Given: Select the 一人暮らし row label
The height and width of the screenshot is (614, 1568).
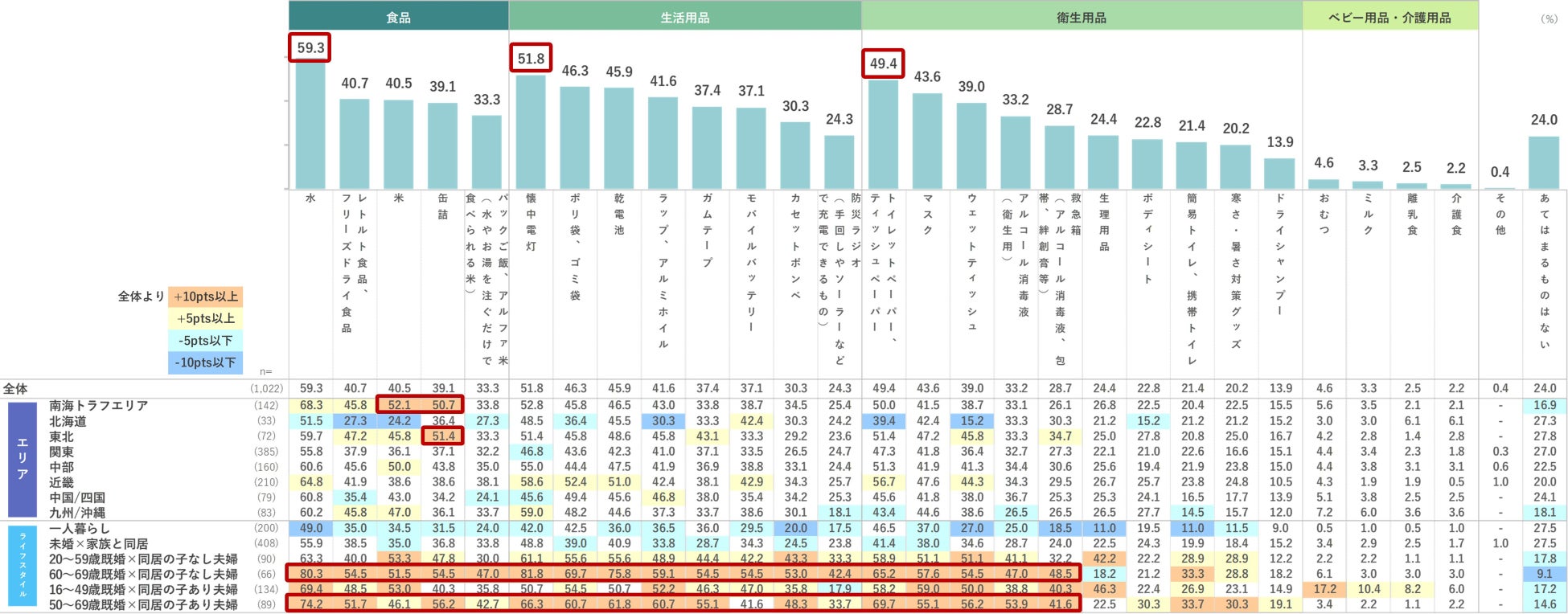Looking at the screenshot, I should pyautogui.click(x=79, y=528).
